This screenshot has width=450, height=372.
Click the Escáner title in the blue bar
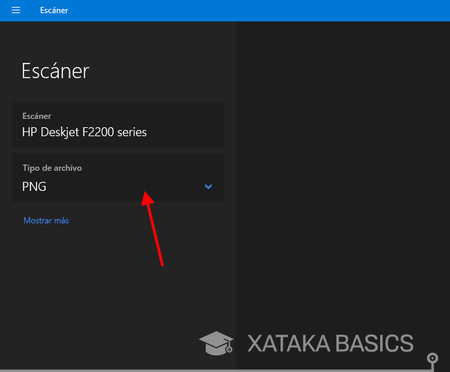pos(54,10)
